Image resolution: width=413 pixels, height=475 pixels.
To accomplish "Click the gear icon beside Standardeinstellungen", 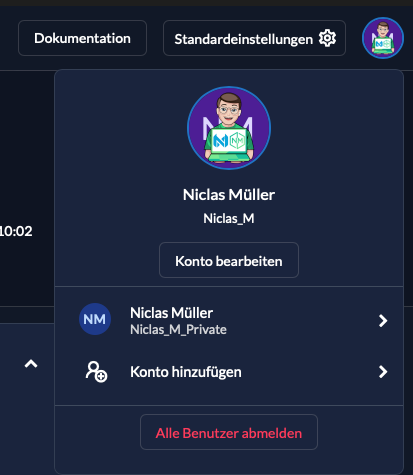I will (327, 38).
